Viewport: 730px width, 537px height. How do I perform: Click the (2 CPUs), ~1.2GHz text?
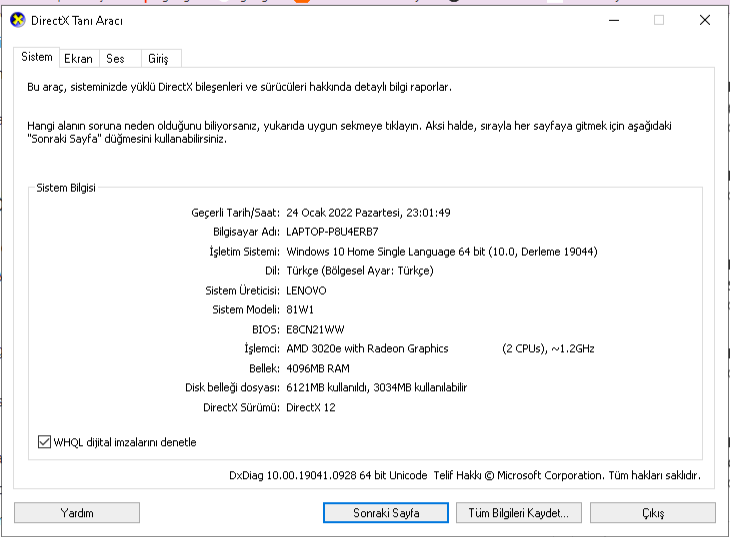[x=548, y=348]
